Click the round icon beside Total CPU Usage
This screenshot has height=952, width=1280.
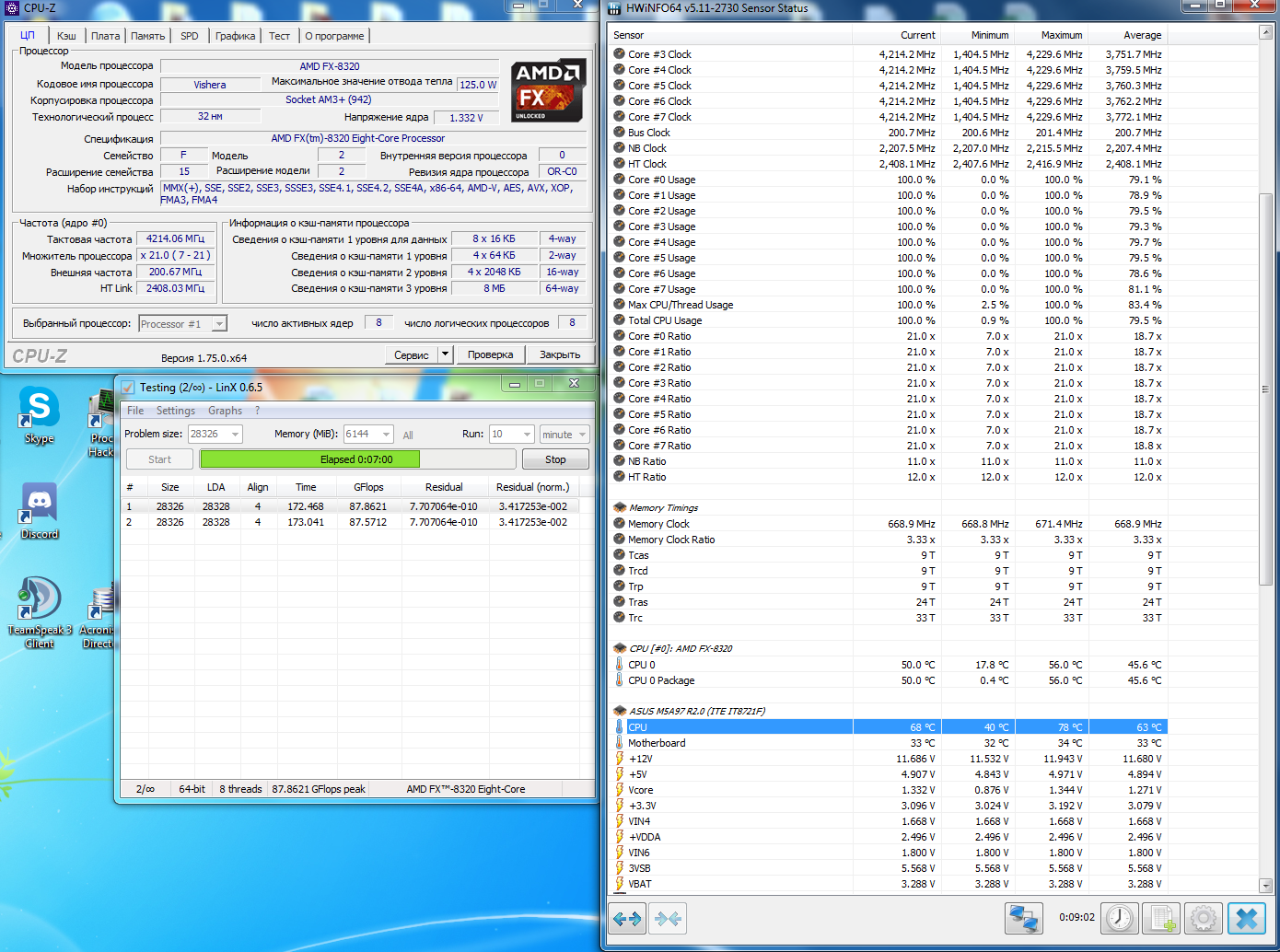[620, 320]
